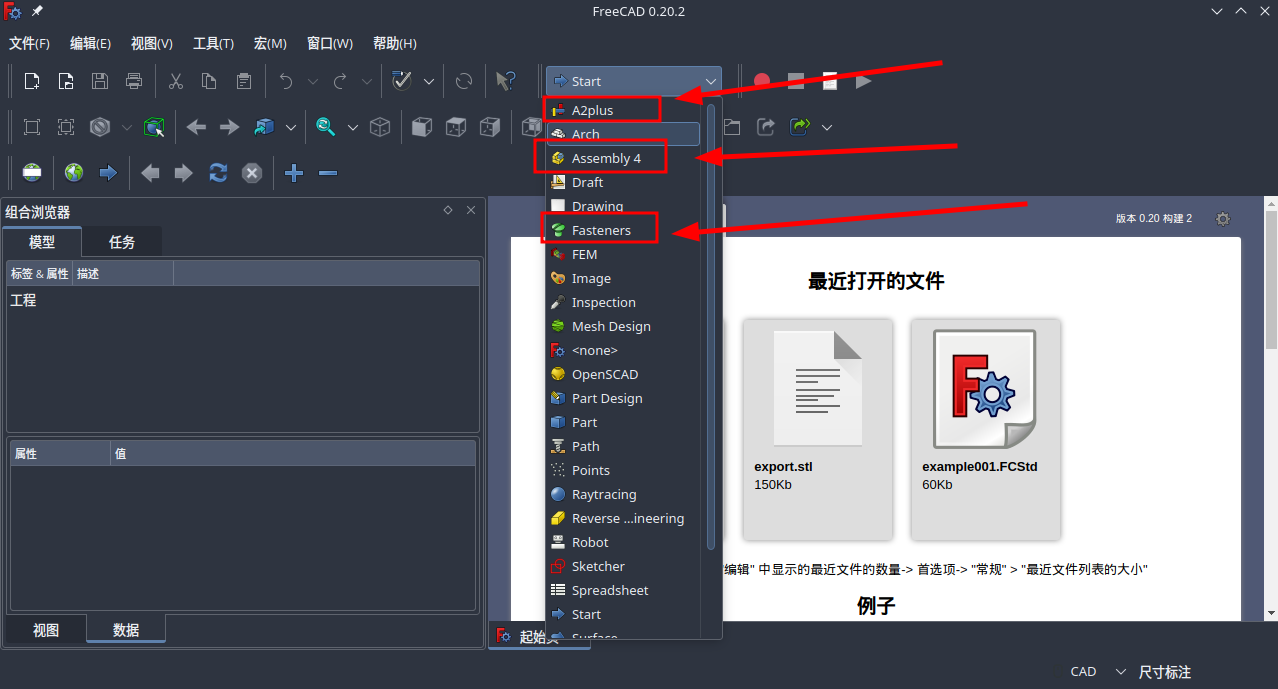The height and width of the screenshot is (689, 1278).
Task: Click the Paste clipboard icon
Action: [x=243, y=81]
